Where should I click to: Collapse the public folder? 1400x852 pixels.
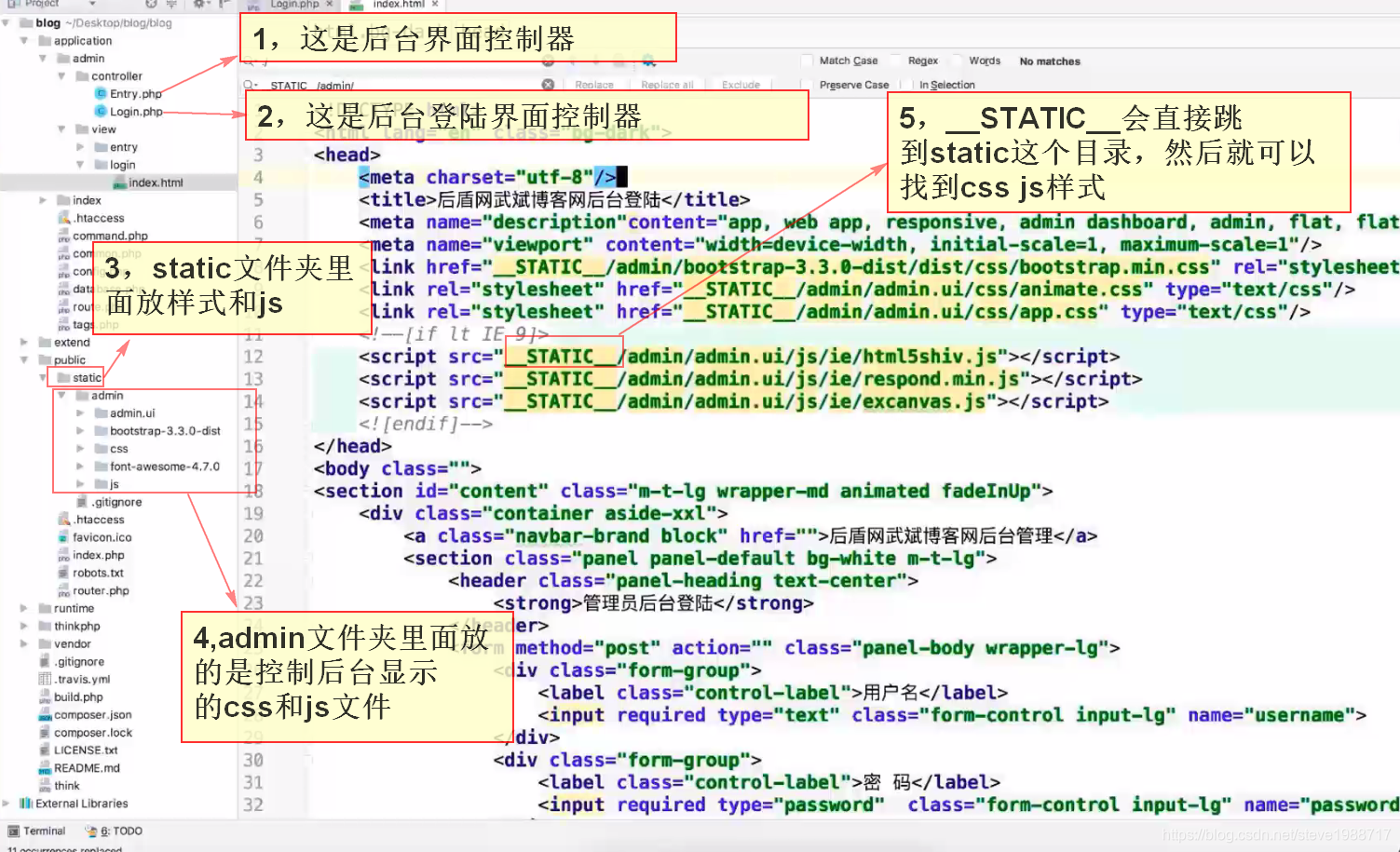[24, 359]
